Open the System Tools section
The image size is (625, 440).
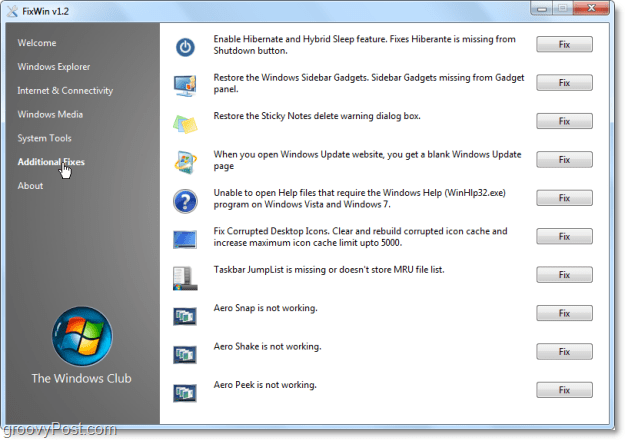pos(45,138)
